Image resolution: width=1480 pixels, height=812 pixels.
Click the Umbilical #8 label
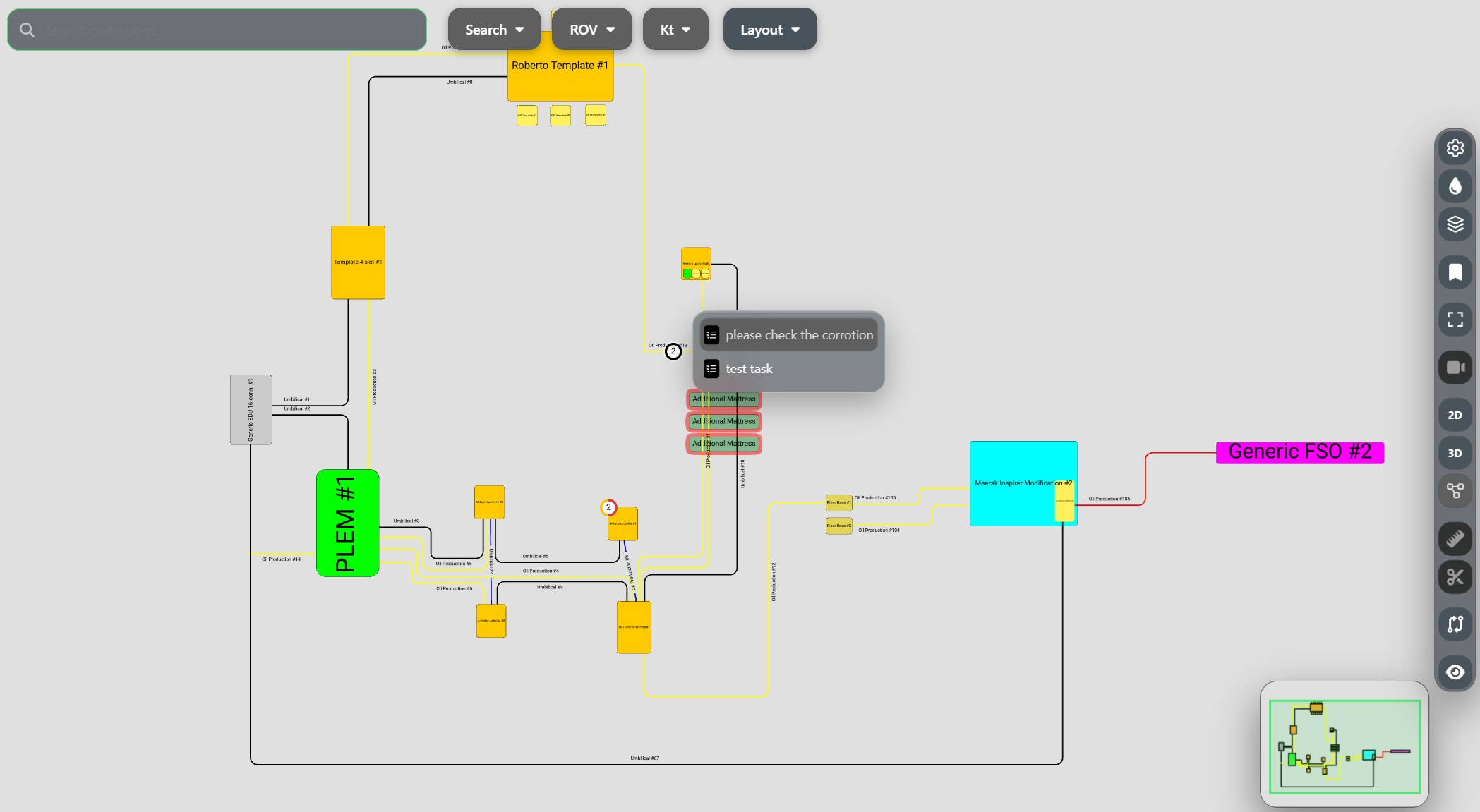pos(459,83)
